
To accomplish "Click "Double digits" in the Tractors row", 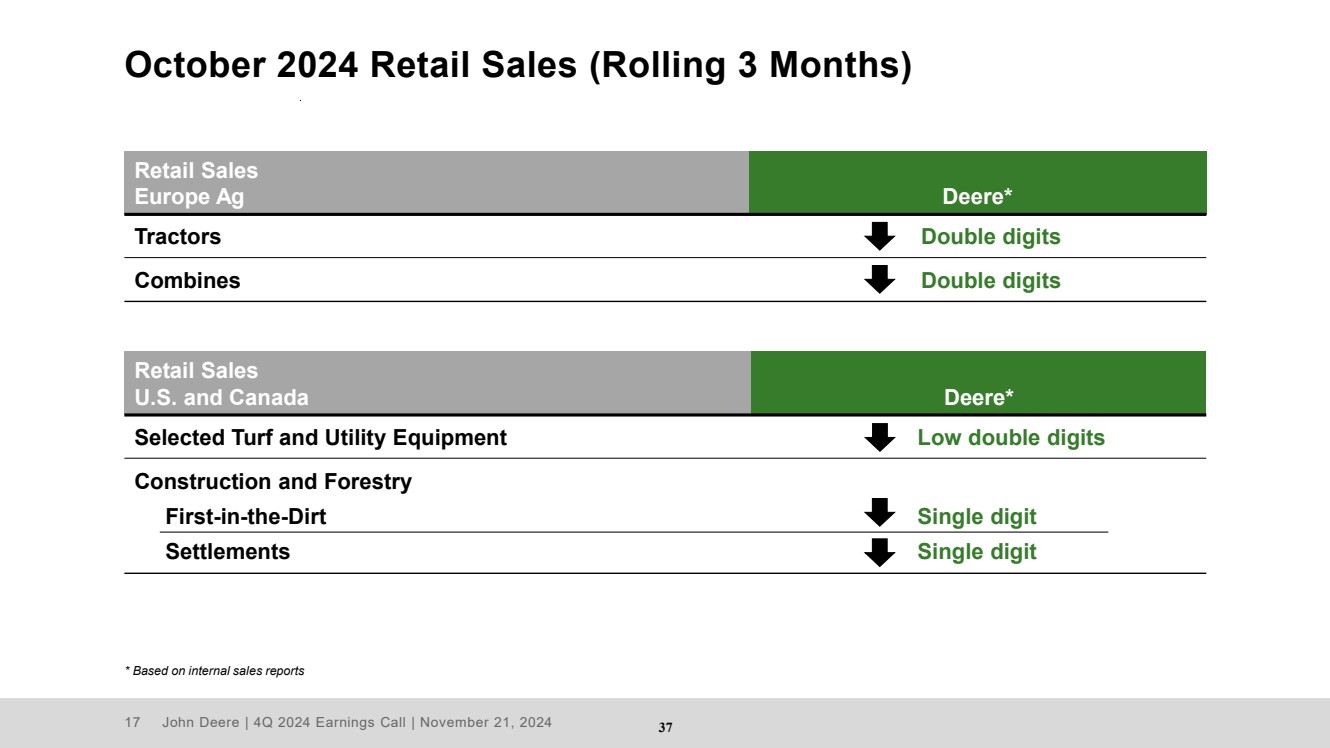I will pyautogui.click(x=990, y=237).
